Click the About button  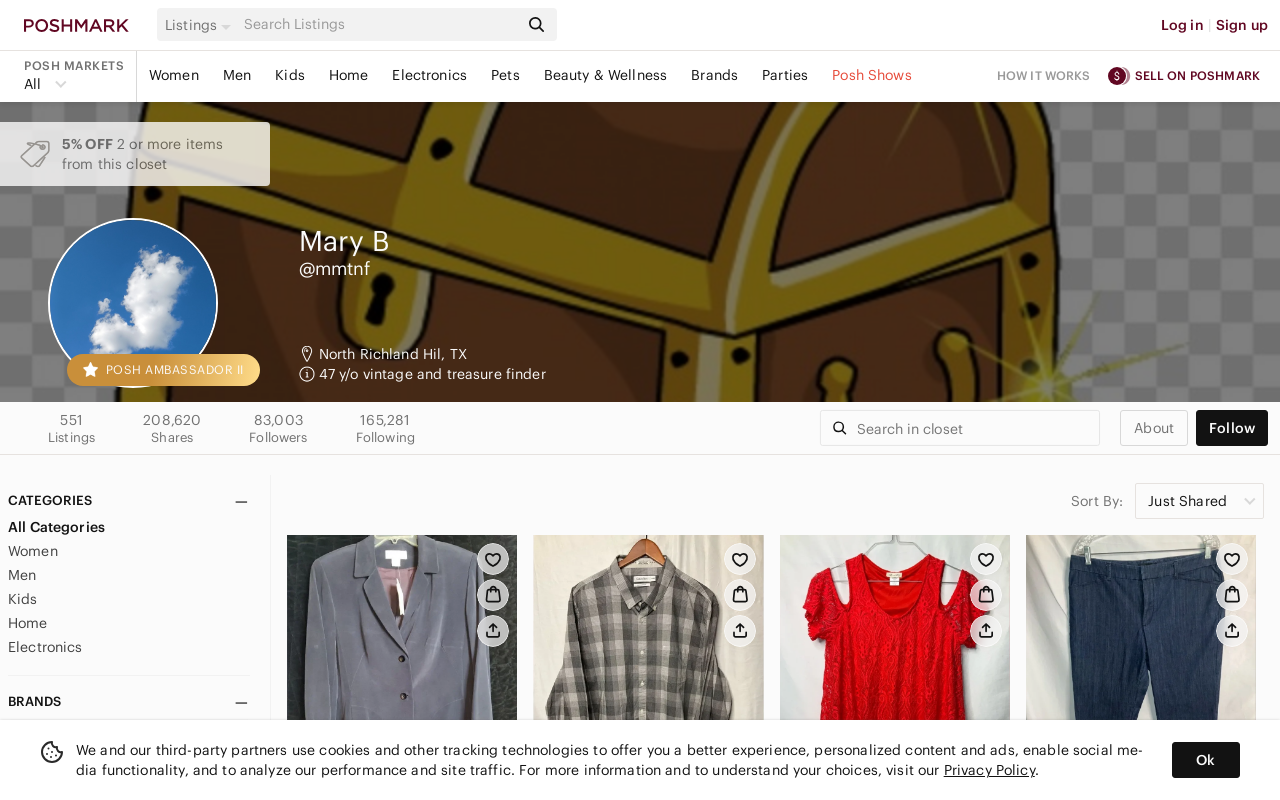[x=1154, y=428]
